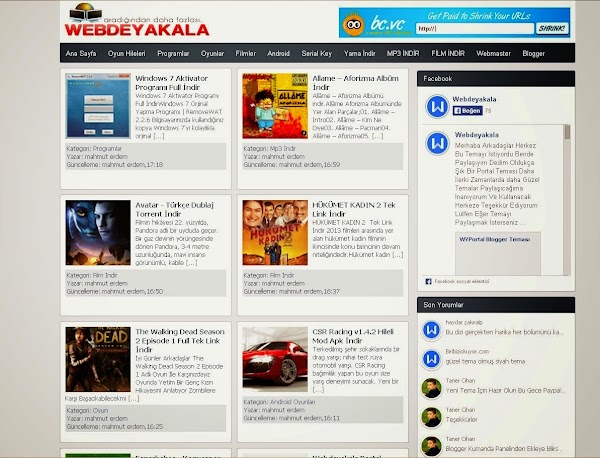This screenshot has width=600, height=458.
Task: Open HÜKÜMET KADIN 2 Tek Link İndir title
Action: point(354,209)
